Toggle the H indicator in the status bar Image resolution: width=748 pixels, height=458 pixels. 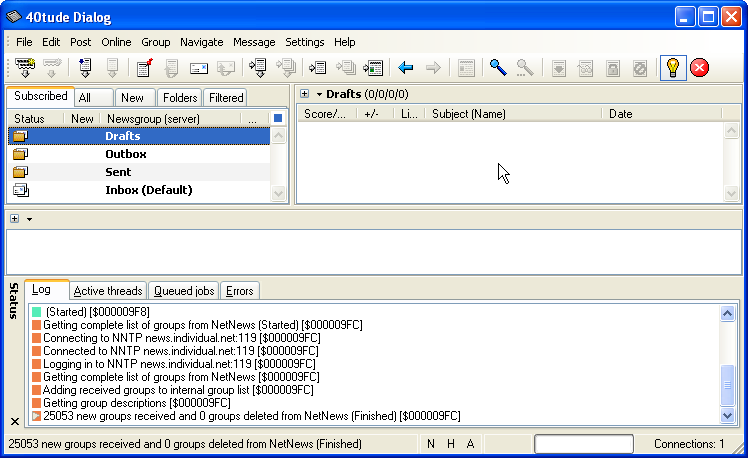(450, 444)
